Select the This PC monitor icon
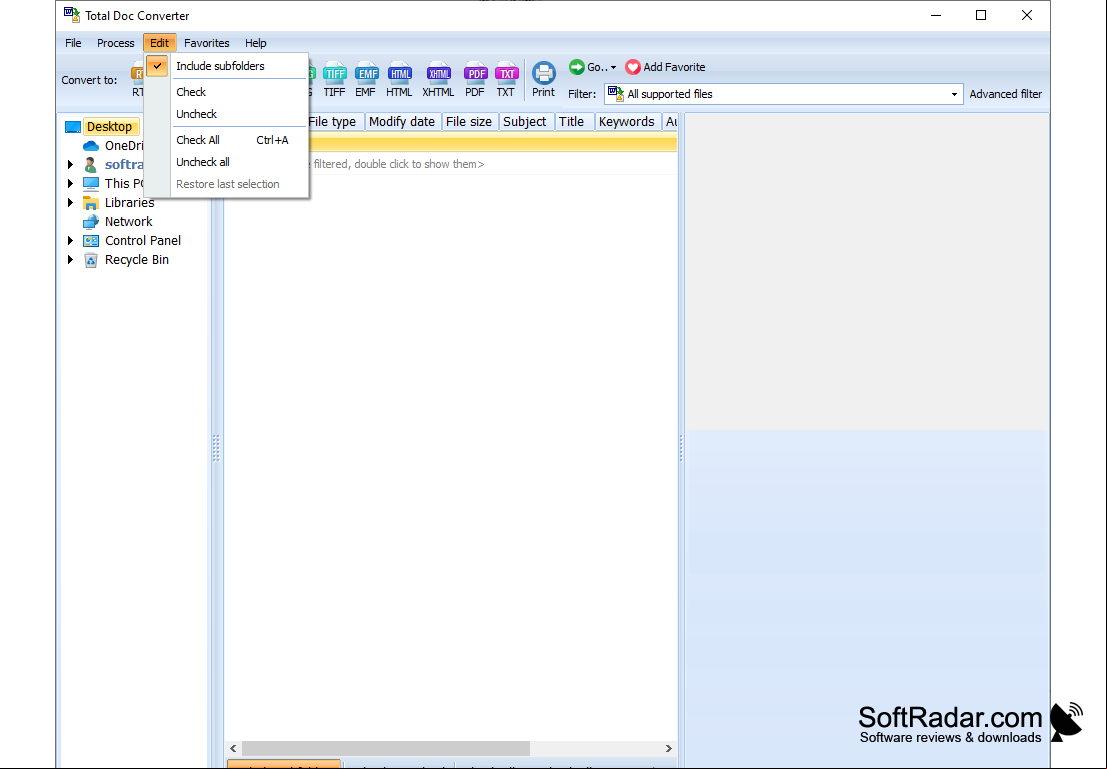This screenshot has height=769, width=1107. [90, 184]
